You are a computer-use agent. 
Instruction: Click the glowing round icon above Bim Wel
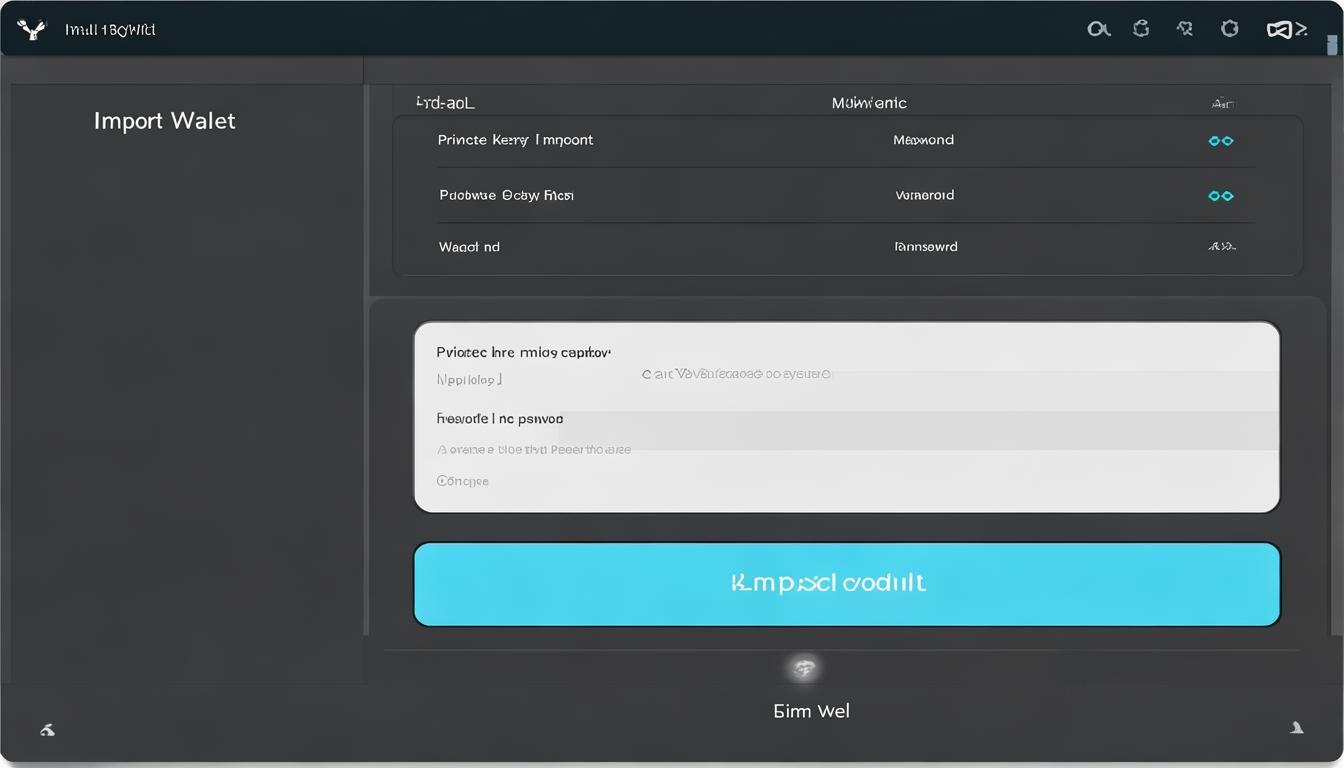(x=804, y=669)
